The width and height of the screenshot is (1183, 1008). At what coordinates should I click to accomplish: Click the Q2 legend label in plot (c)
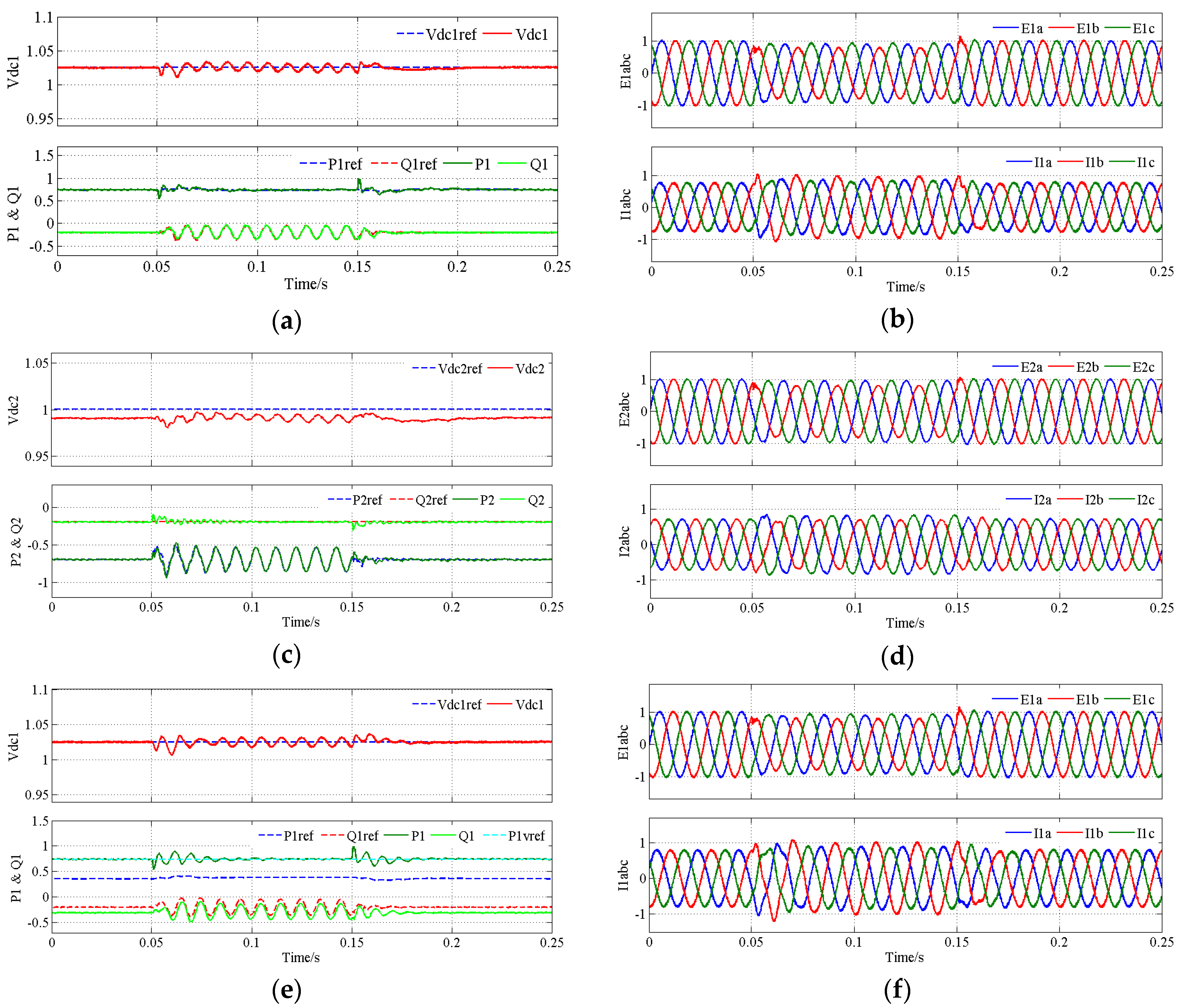tap(536, 500)
